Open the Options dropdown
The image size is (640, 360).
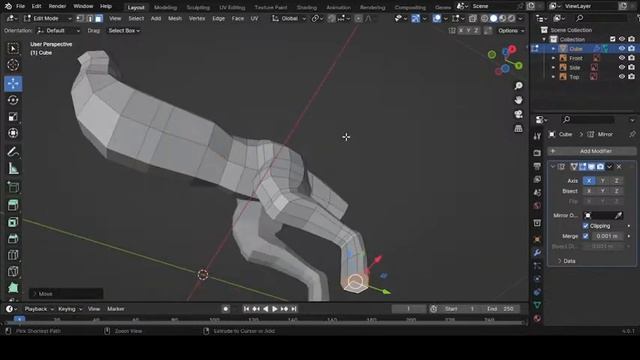coord(511,31)
